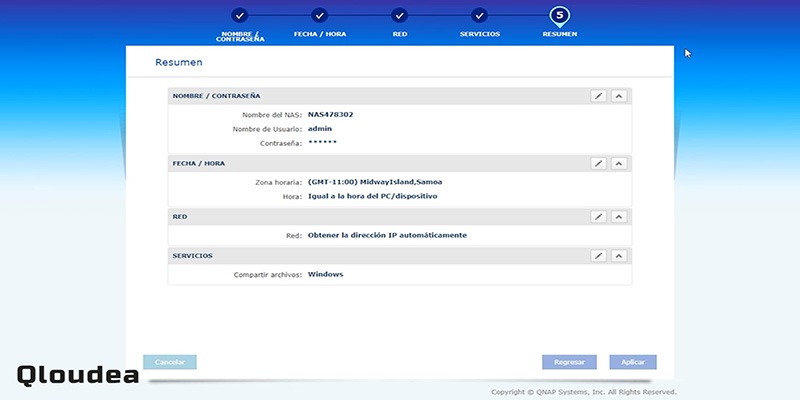Click the Aplicar button
This screenshot has width=800, height=400.
[633, 362]
